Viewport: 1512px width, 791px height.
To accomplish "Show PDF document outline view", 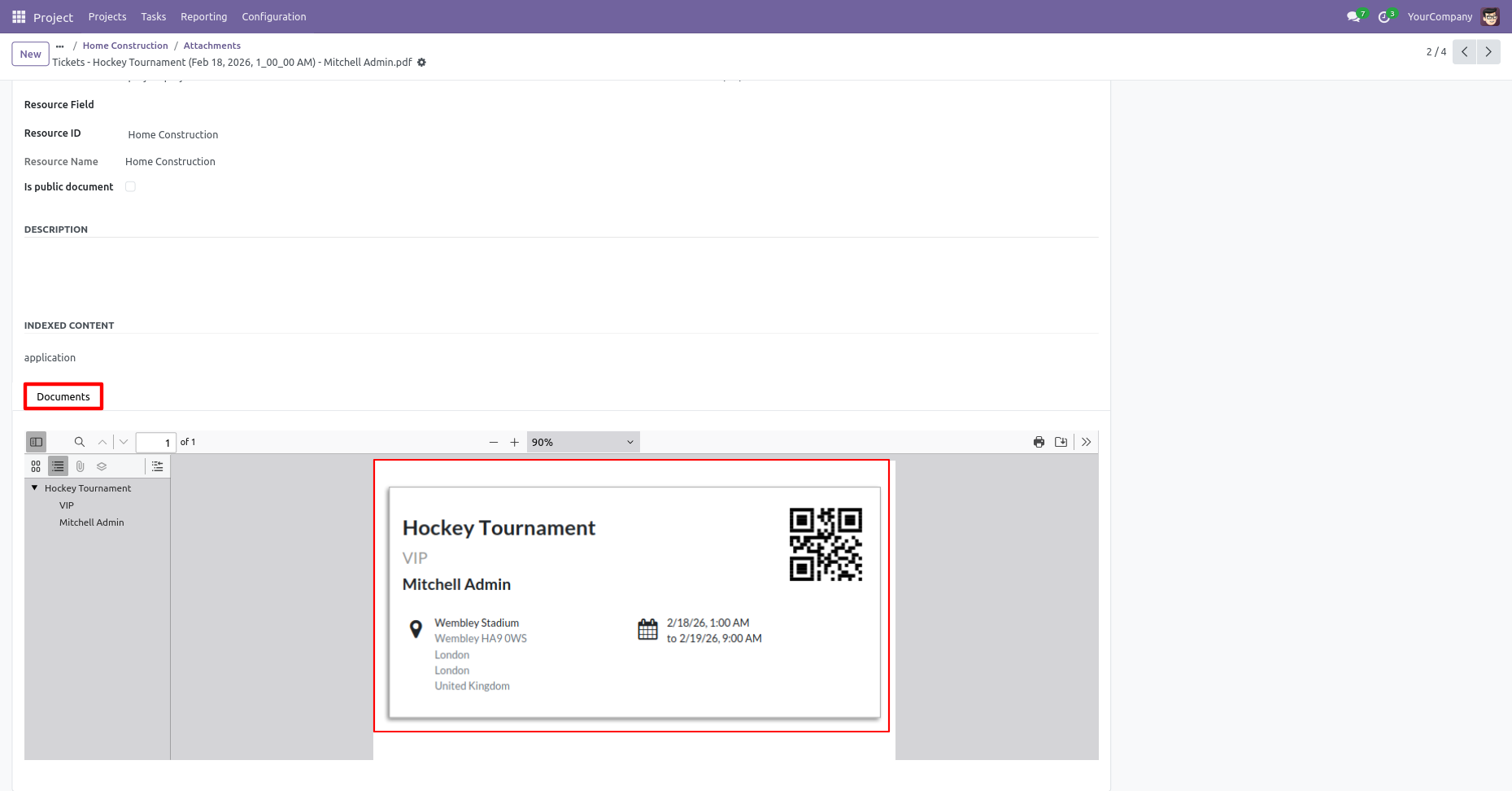I will coord(58,466).
